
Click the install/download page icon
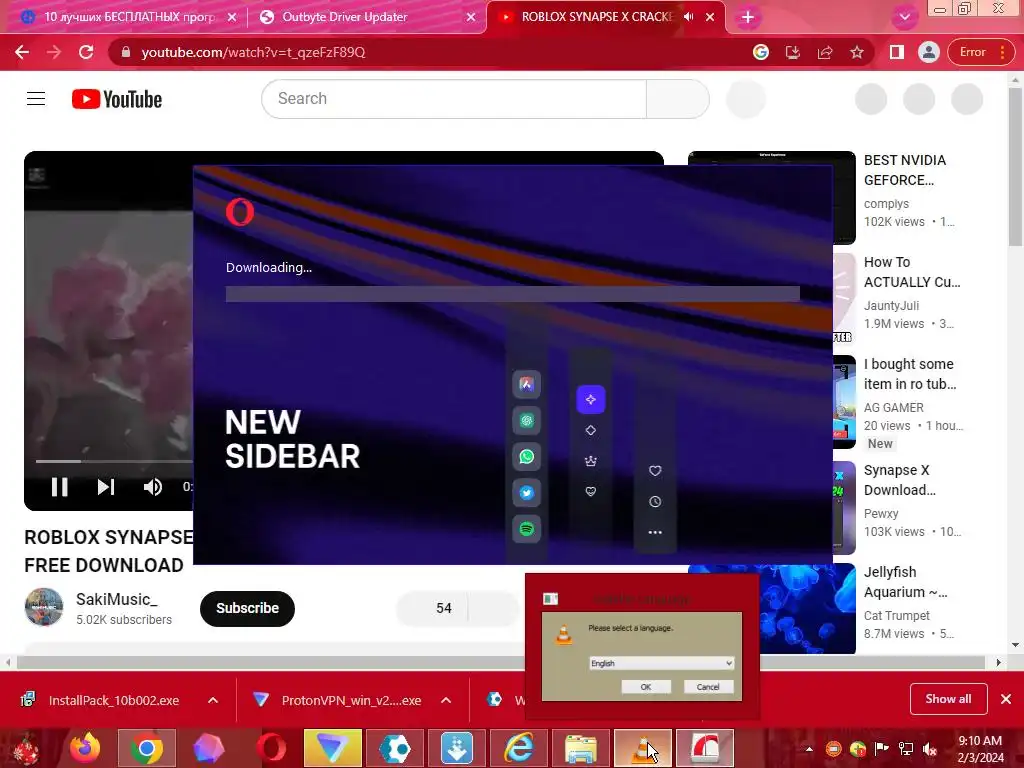coord(793,52)
